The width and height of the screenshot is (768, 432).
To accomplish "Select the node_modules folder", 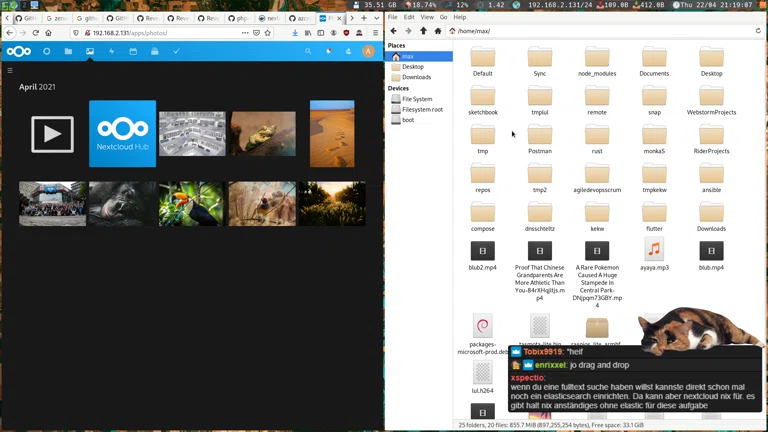I will point(597,61).
